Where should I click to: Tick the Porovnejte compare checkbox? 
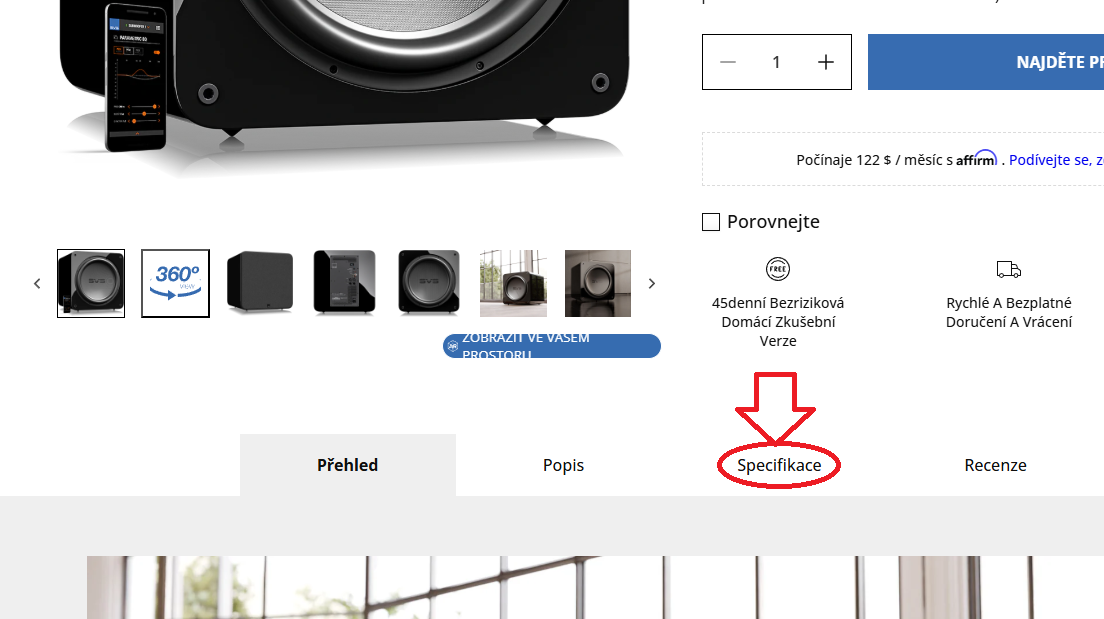coord(711,222)
